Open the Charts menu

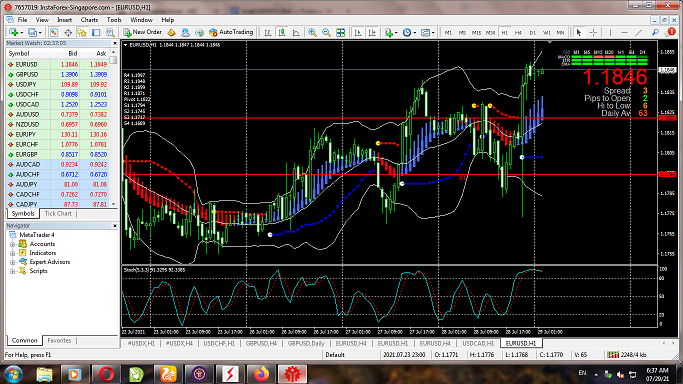[x=89, y=20]
